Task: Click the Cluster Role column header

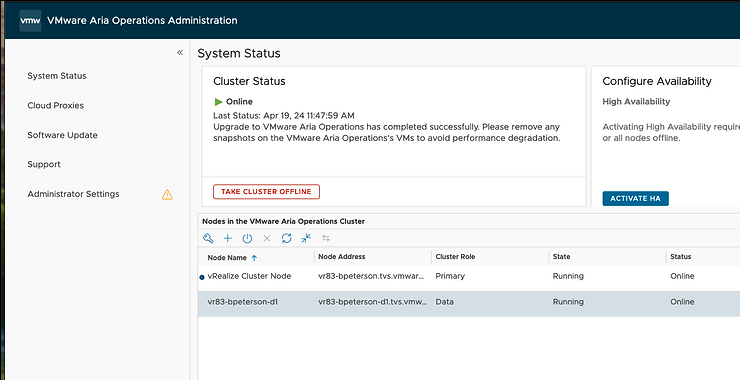Action: point(455,257)
